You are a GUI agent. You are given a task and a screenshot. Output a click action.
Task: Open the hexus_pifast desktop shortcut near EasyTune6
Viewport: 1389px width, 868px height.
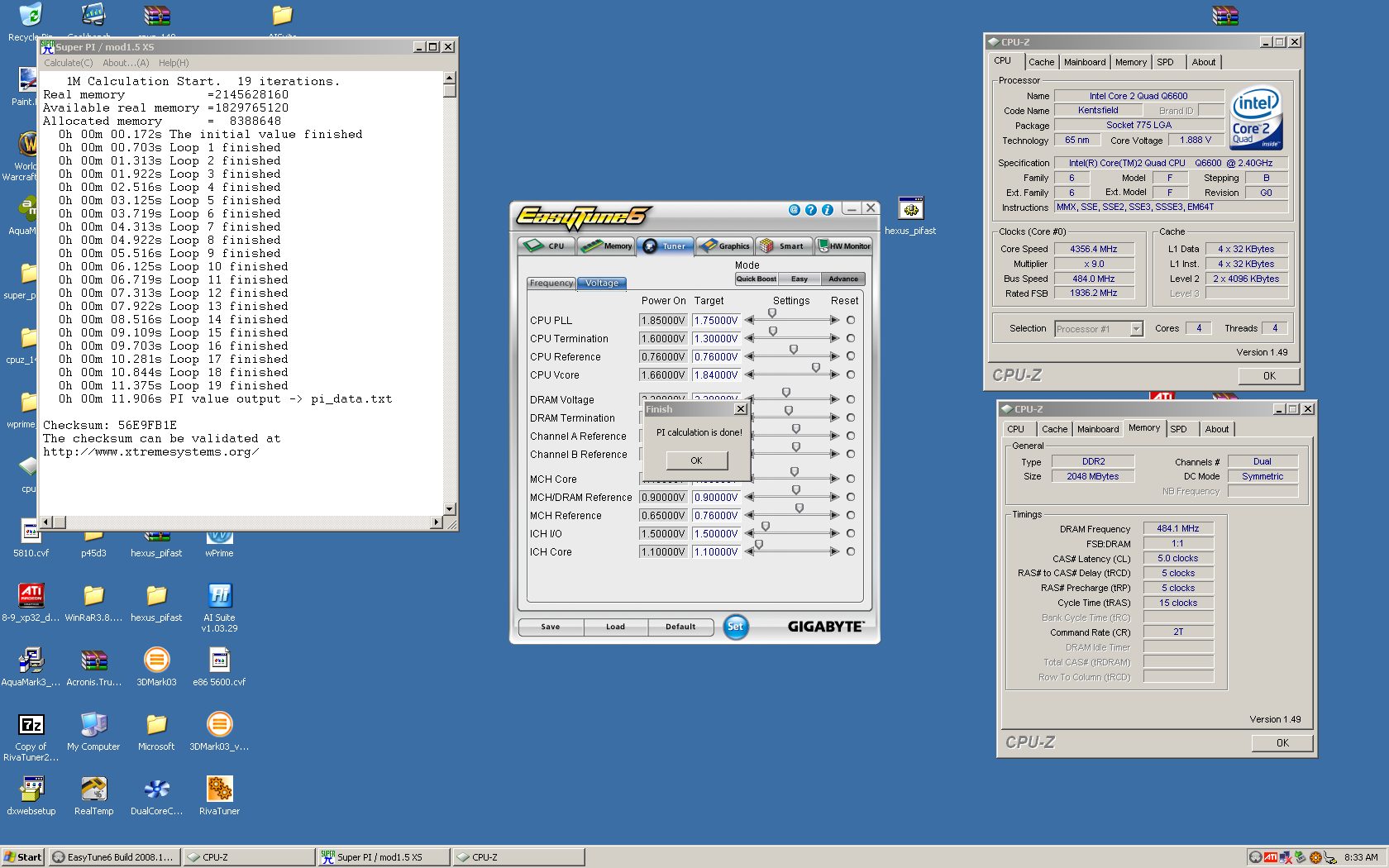pos(910,216)
